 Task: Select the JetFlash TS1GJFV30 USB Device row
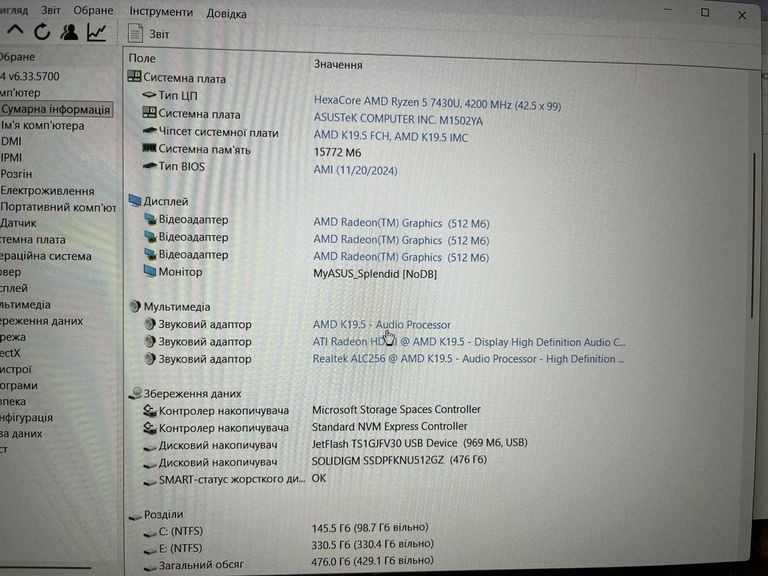pos(419,443)
